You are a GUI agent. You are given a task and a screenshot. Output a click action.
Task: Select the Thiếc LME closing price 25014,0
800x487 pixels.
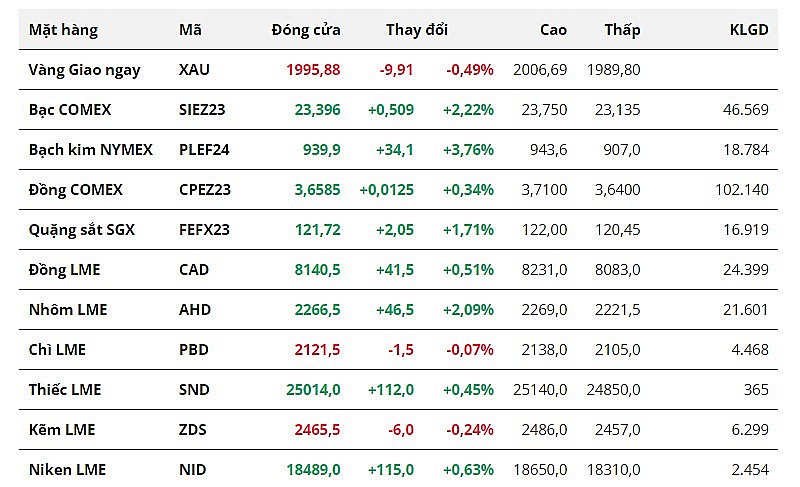(313, 390)
